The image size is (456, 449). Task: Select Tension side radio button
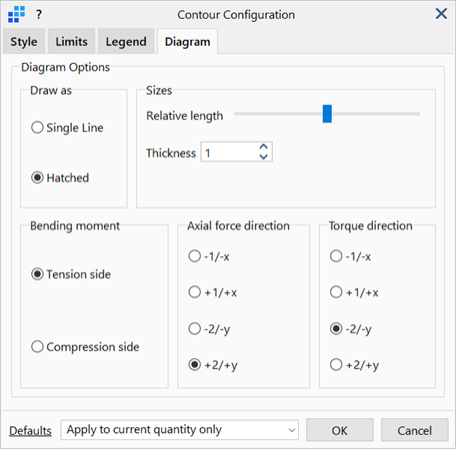coord(37,274)
